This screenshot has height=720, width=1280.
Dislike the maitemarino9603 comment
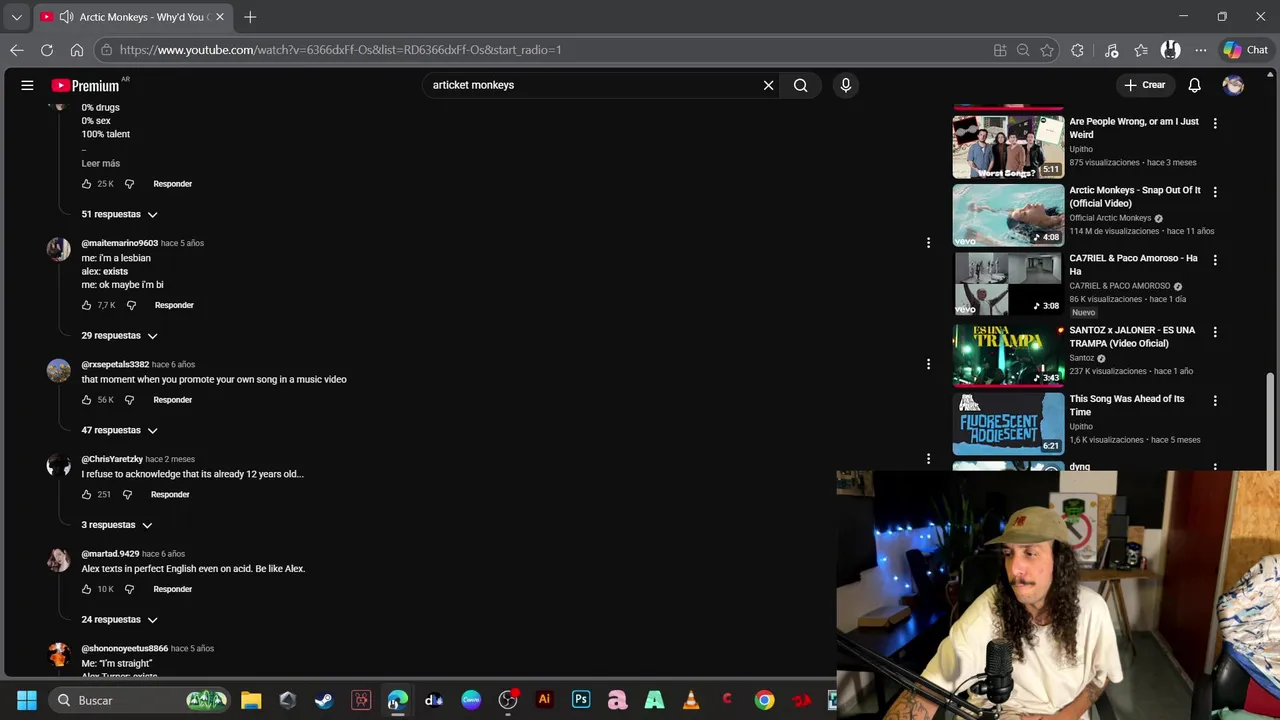(x=131, y=305)
